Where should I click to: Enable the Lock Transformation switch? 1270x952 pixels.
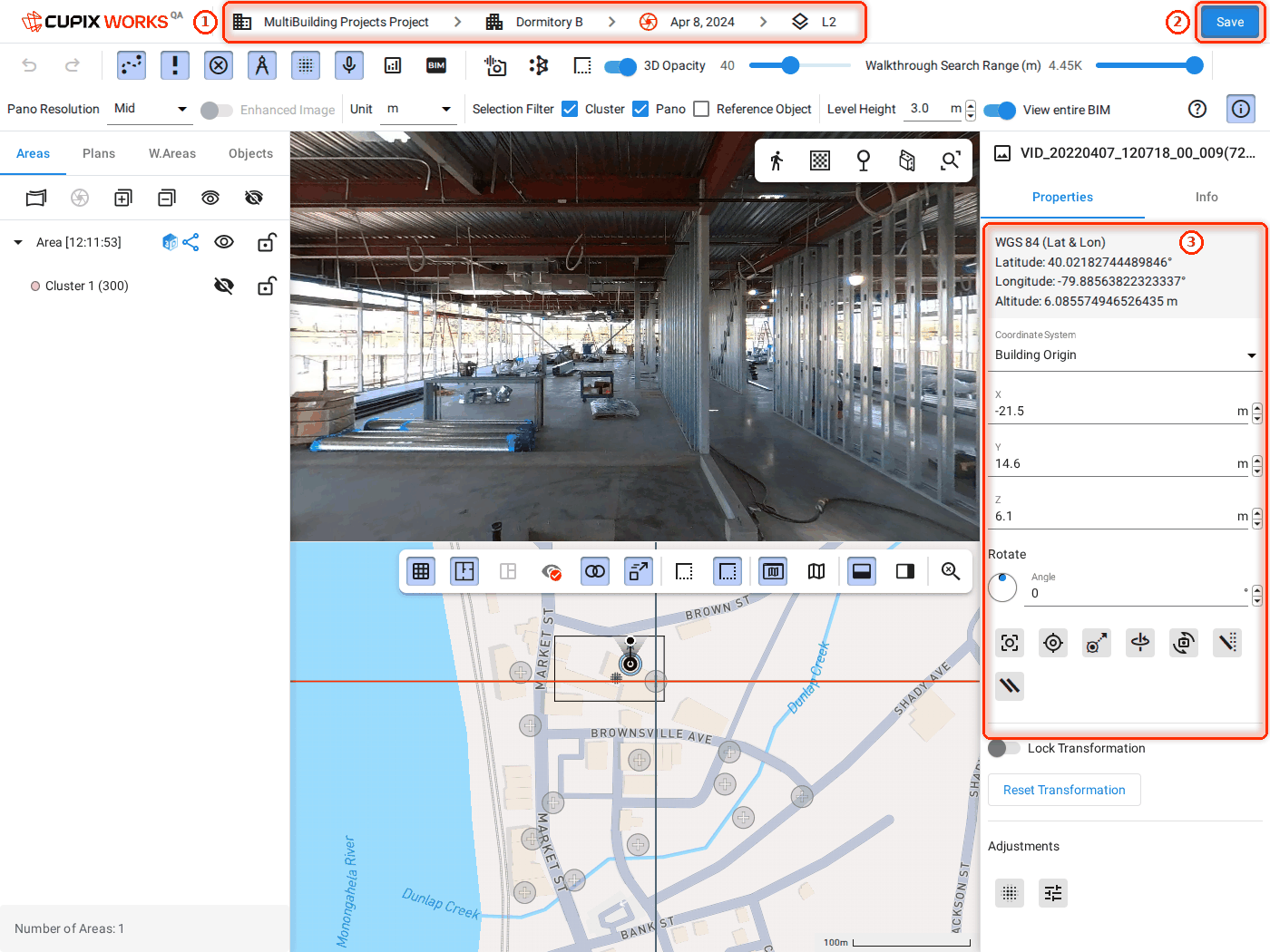[1004, 748]
